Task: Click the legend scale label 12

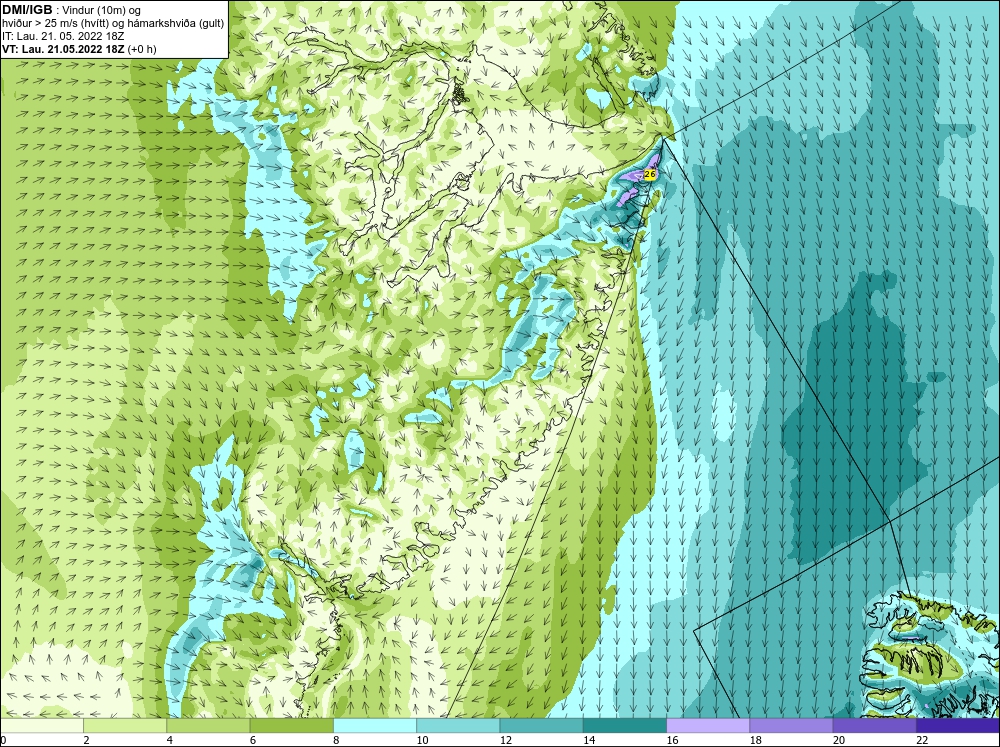Action: pyautogui.click(x=506, y=740)
